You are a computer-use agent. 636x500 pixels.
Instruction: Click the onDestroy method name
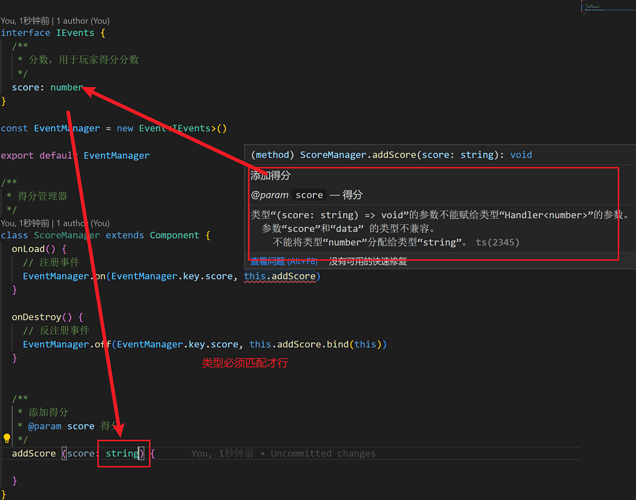point(36,317)
